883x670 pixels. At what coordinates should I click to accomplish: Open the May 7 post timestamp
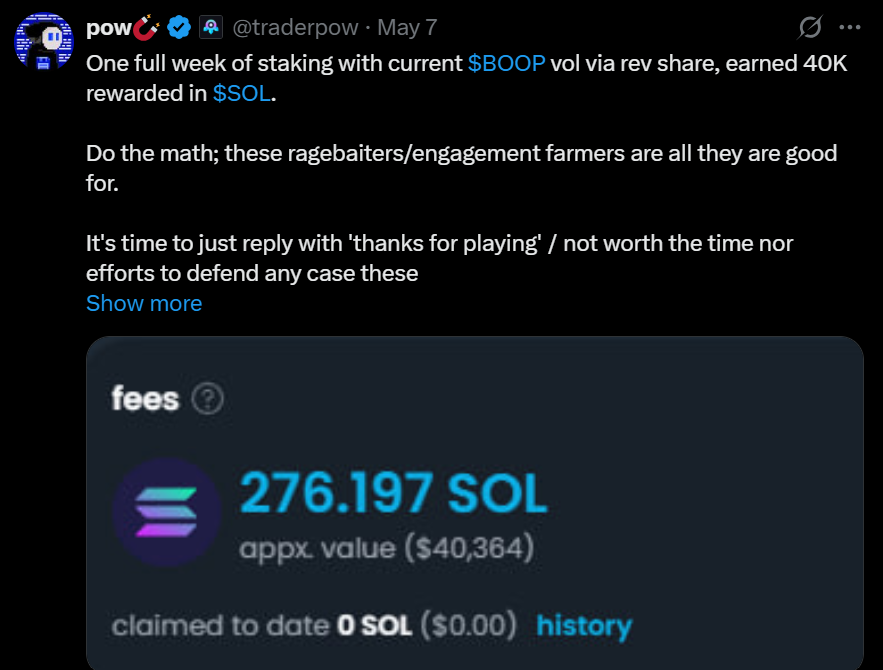[407, 28]
